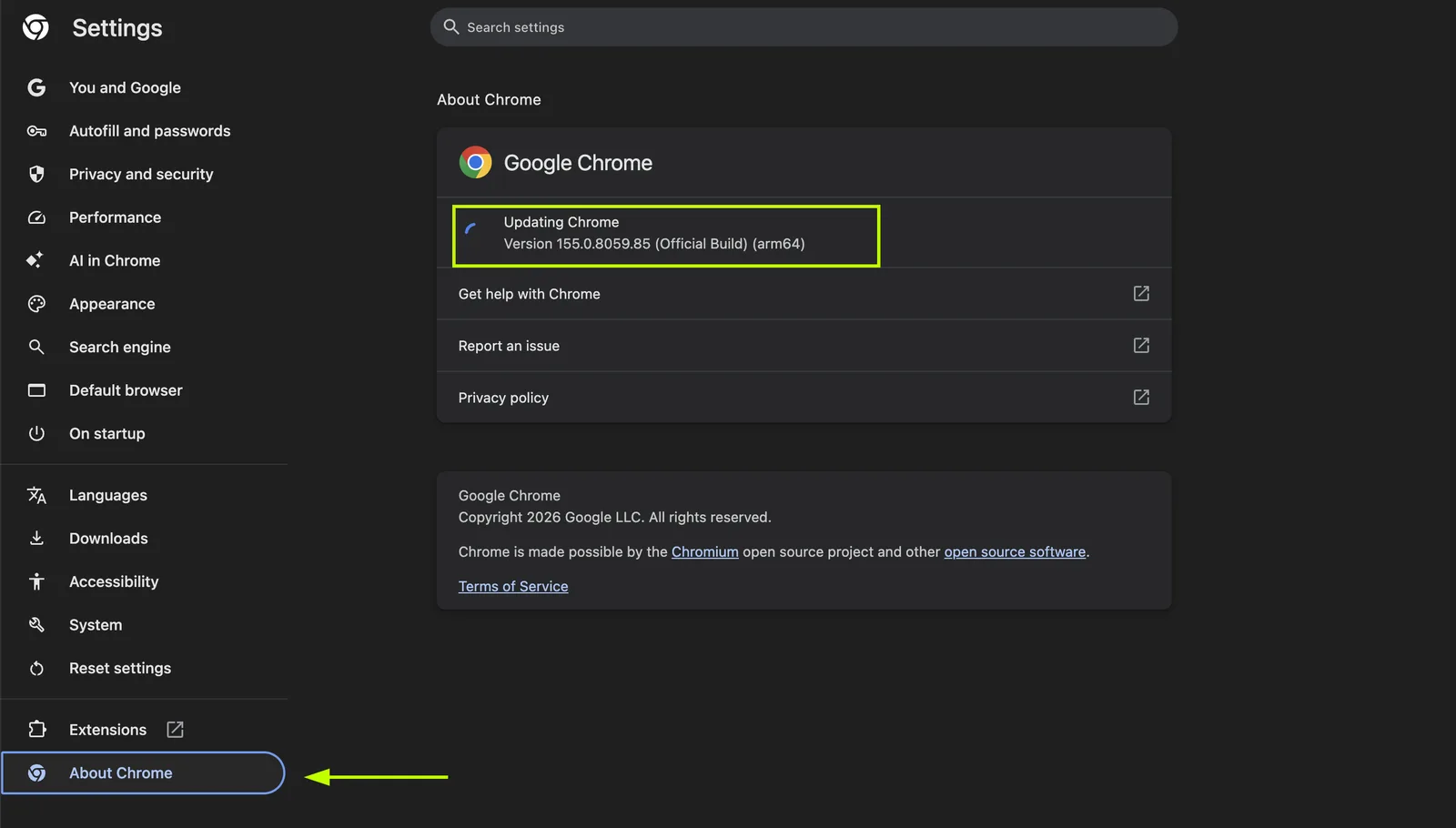The height and width of the screenshot is (828, 1456).
Task: Click the sparkle AI in Chrome icon
Action: 35,260
